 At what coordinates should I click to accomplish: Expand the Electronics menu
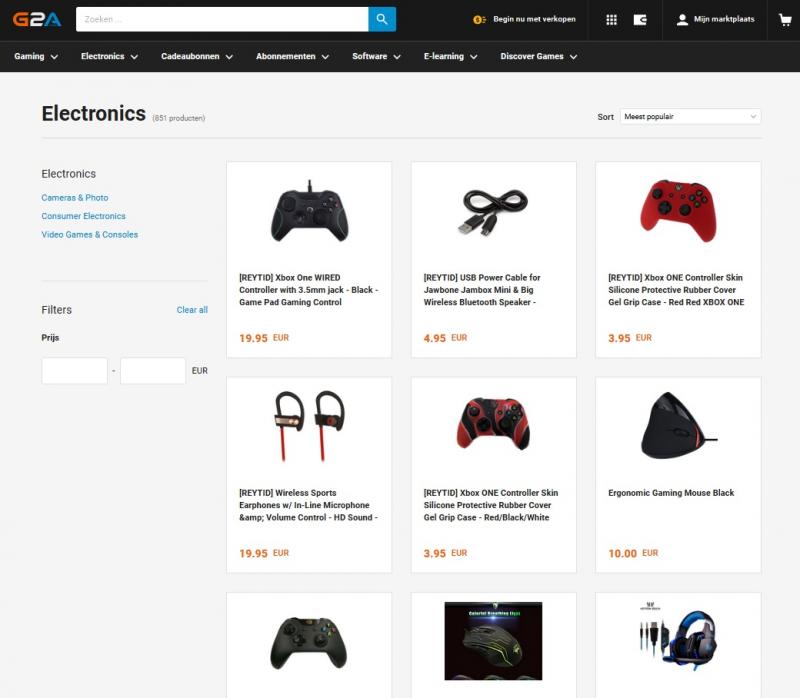(109, 56)
